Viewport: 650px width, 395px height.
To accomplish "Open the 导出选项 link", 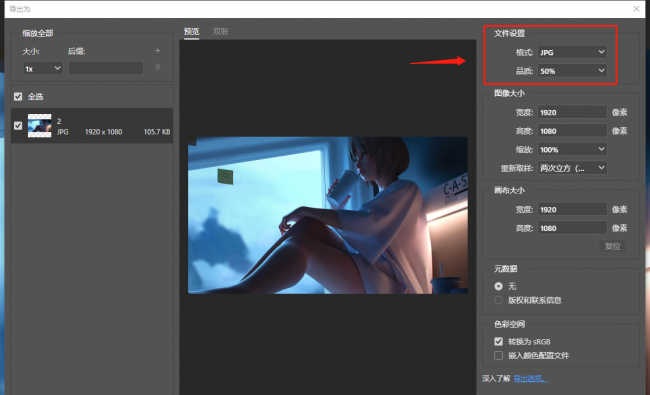I will pyautogui.click(x=531, y=378).
